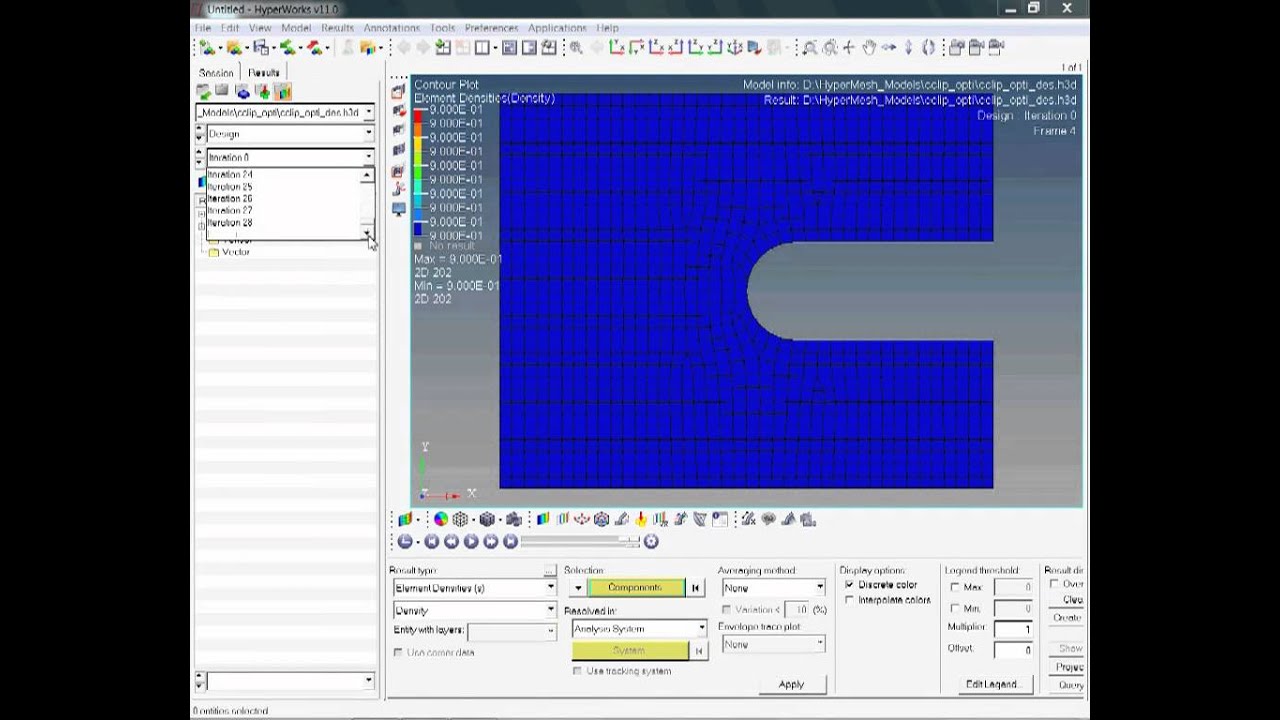Viewport: 1280px width, 720px height.
Task: Click the top icon in the side toolbar
Action: pyautogui.click(x=398, y=91)
